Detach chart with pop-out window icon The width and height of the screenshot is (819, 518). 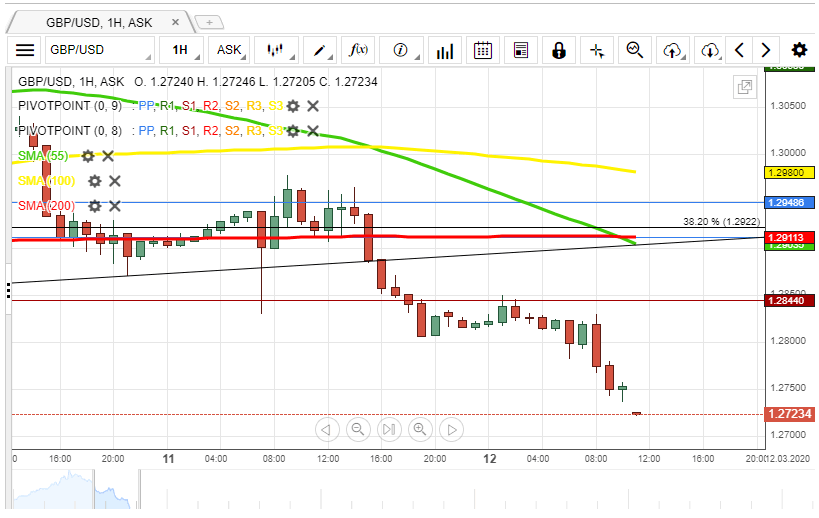[x=745, y=87]
